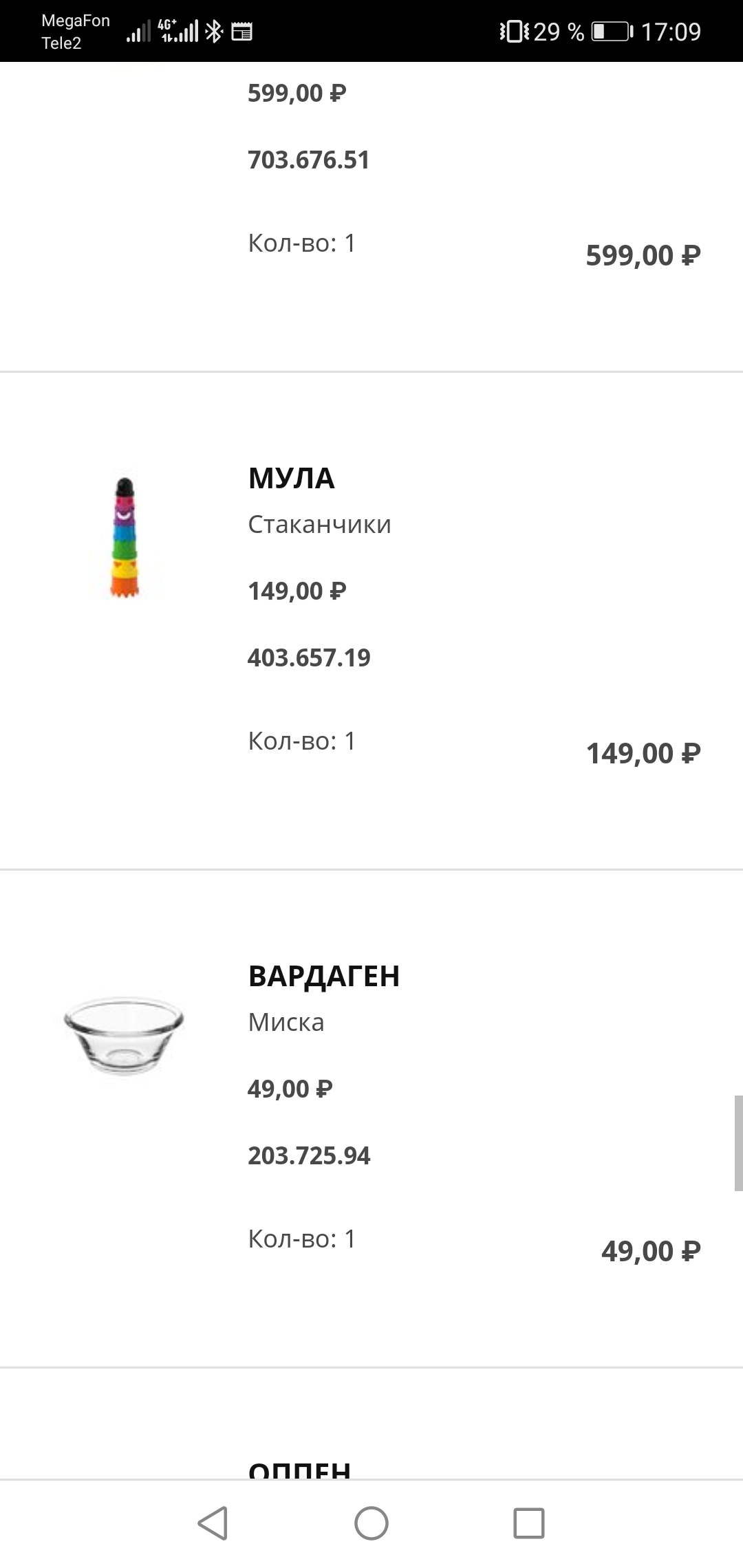Tap the Стаканчики product description
This screenshot has width=743, height=1568.
point(319,525)
